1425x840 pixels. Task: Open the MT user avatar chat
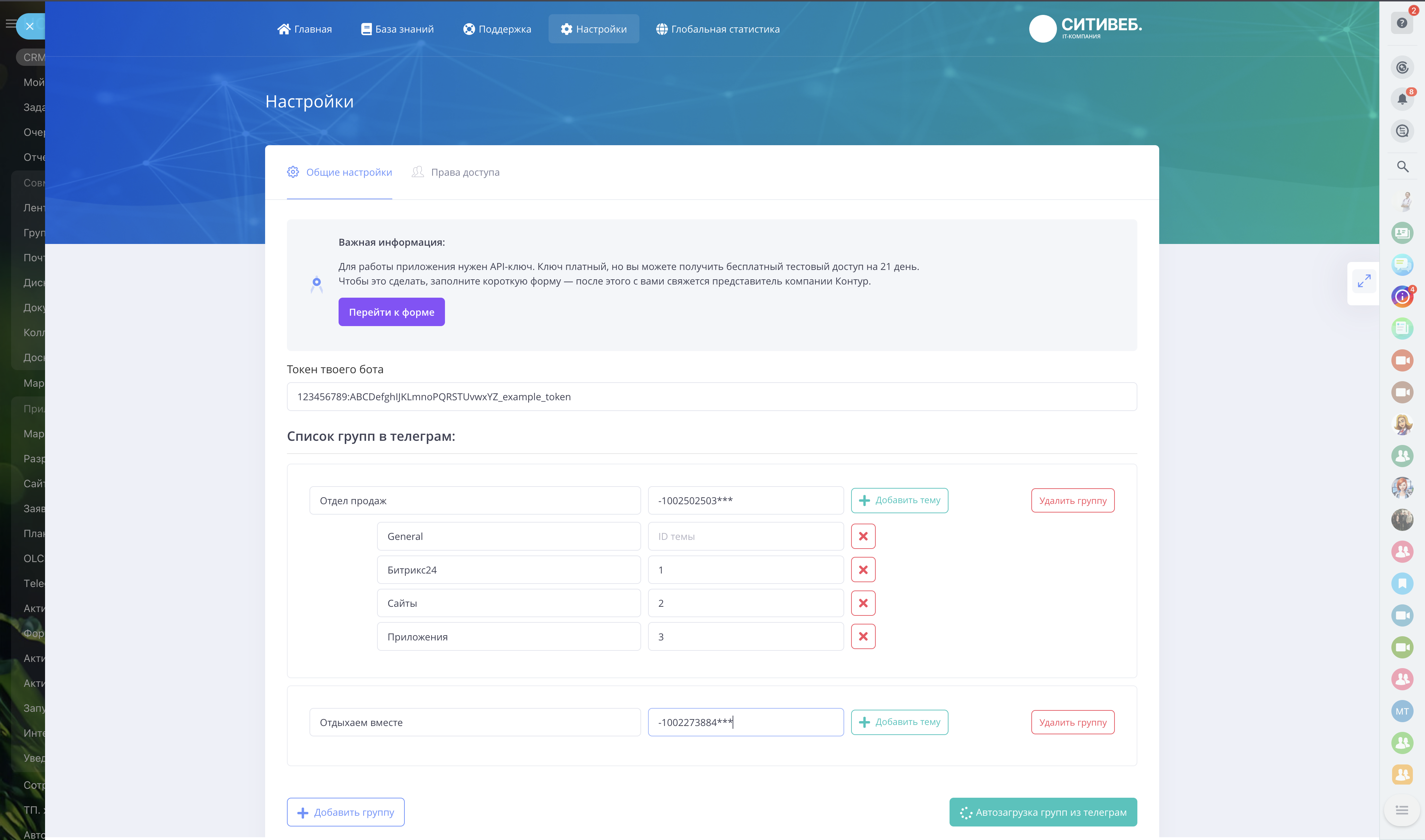(x=1402, y=711)
